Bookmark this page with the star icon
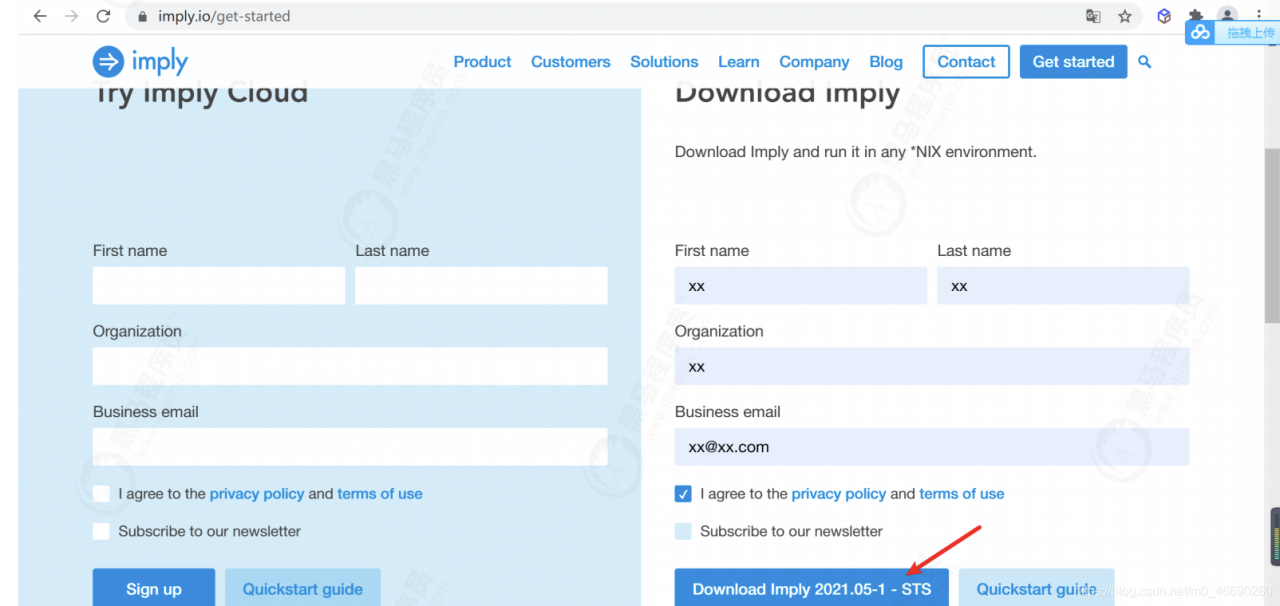1280x606 pixels. (1125, 16)
